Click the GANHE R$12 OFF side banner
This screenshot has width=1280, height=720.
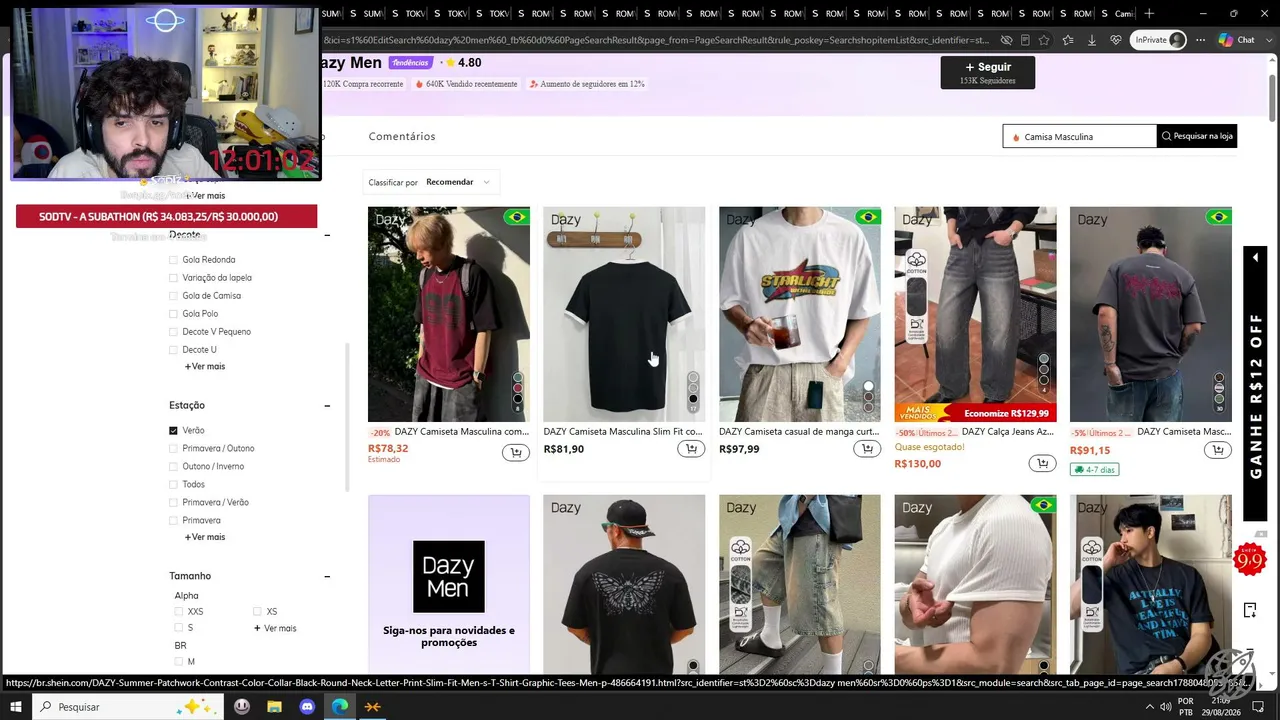pyautogui.click(x=1255, y=383)
